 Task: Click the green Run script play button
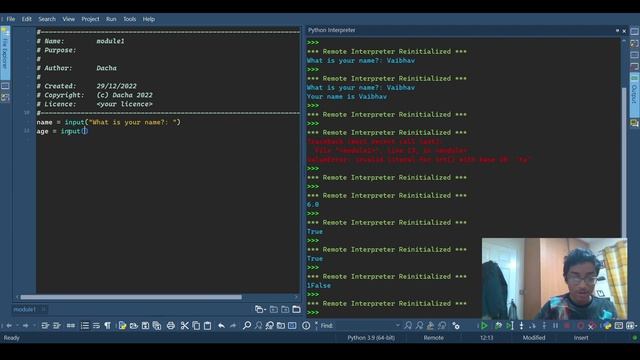tap(484, 326)
